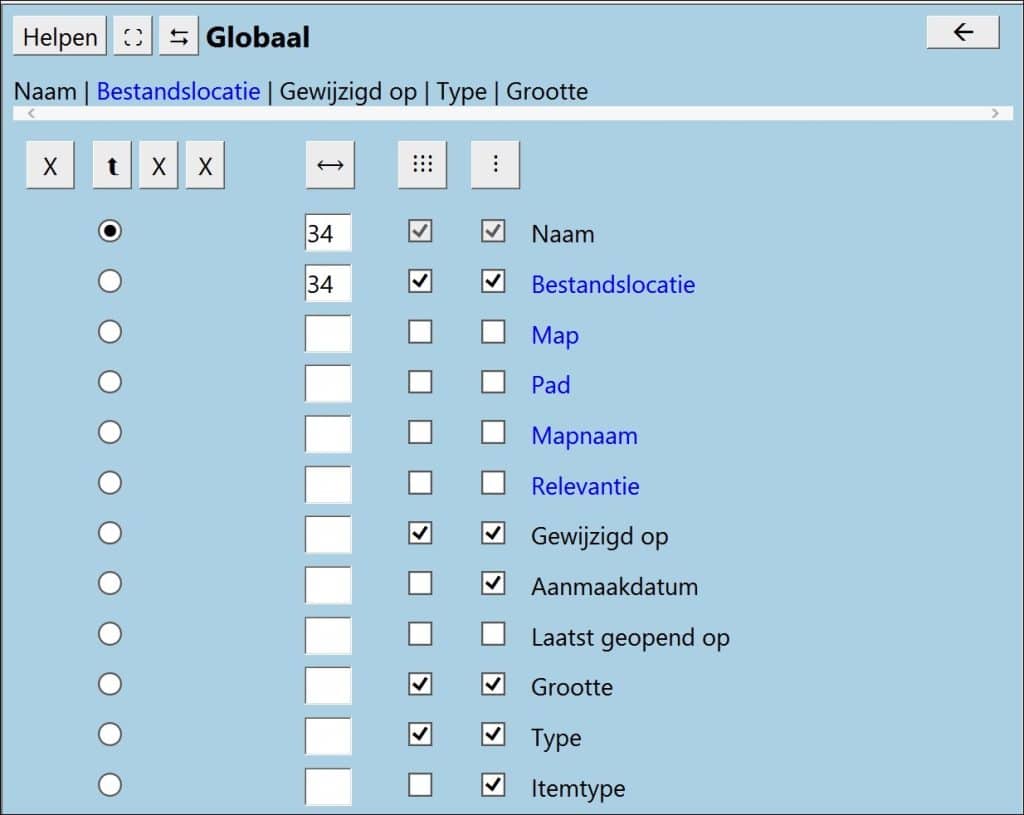Check the first checkbox in the Itemtype row
Image resolution: width=1024 pixels, height=815 pixels.
point(420,785)
